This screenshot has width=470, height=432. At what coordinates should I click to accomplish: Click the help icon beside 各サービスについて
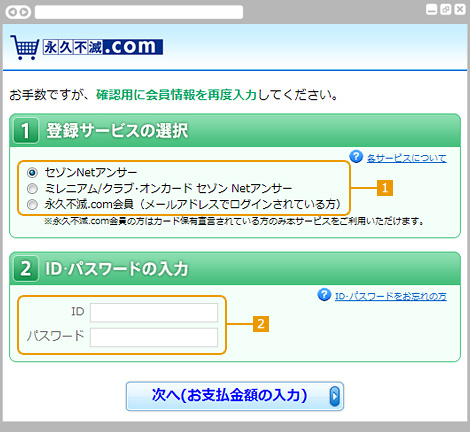pos(356,156)
